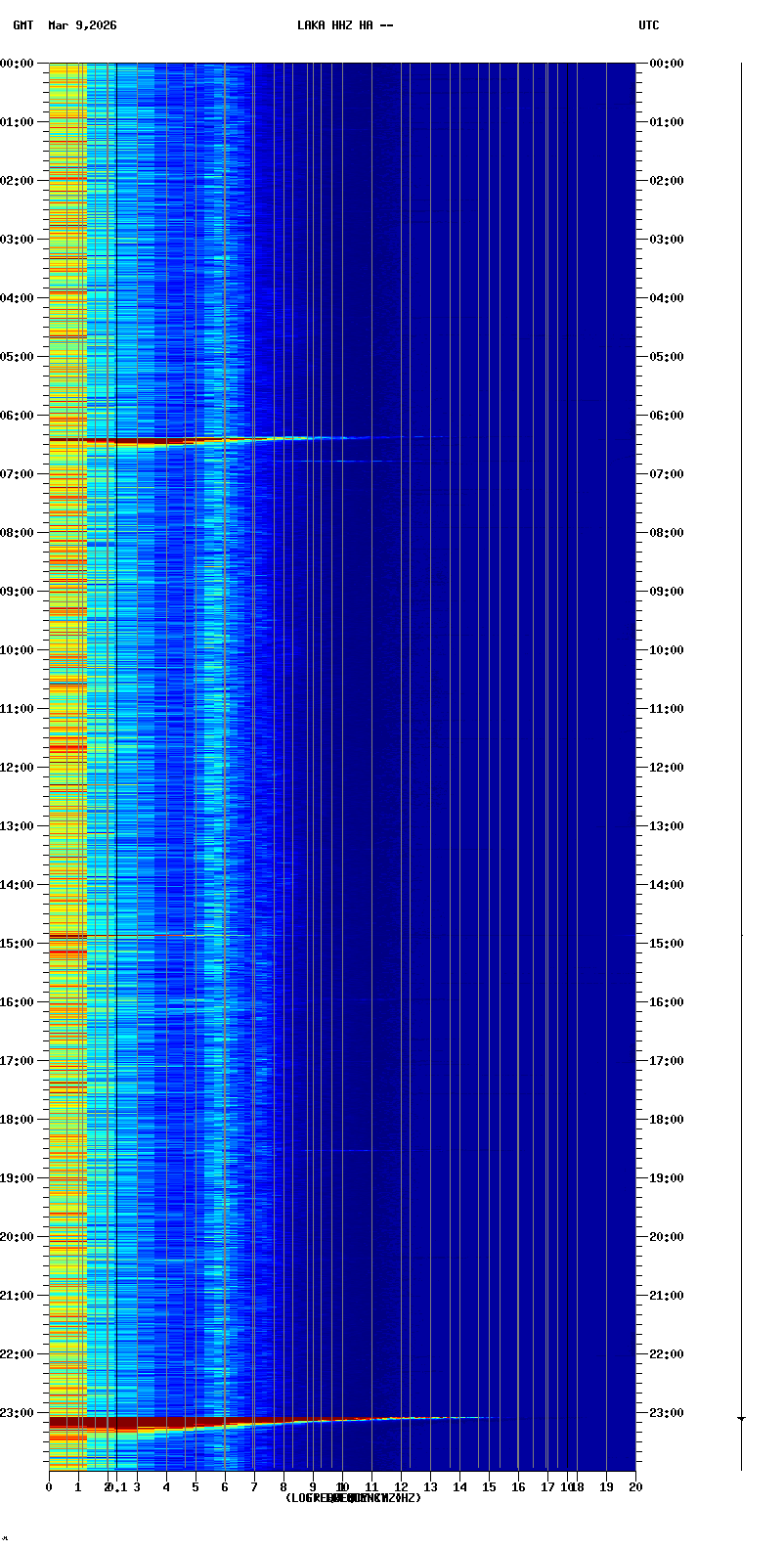Click the arrow marker on right amplitude line near 23:00
This screenshot has width=784, height=1549.
[x=741, y=1418]
